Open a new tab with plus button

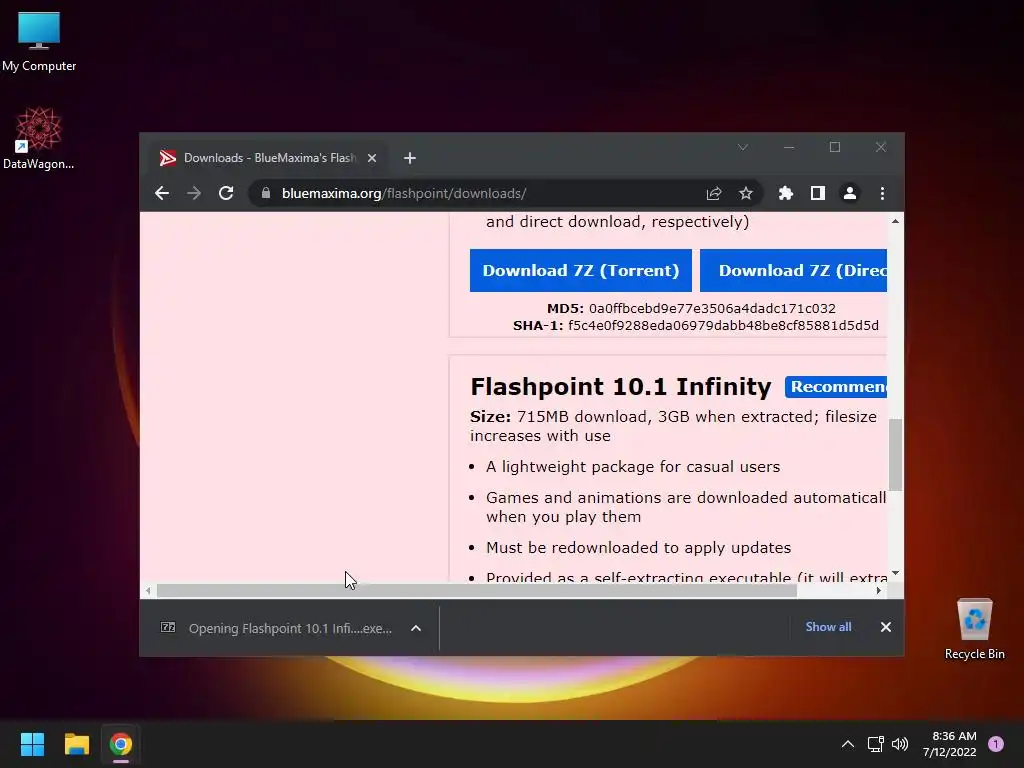[x=409, y=158]
